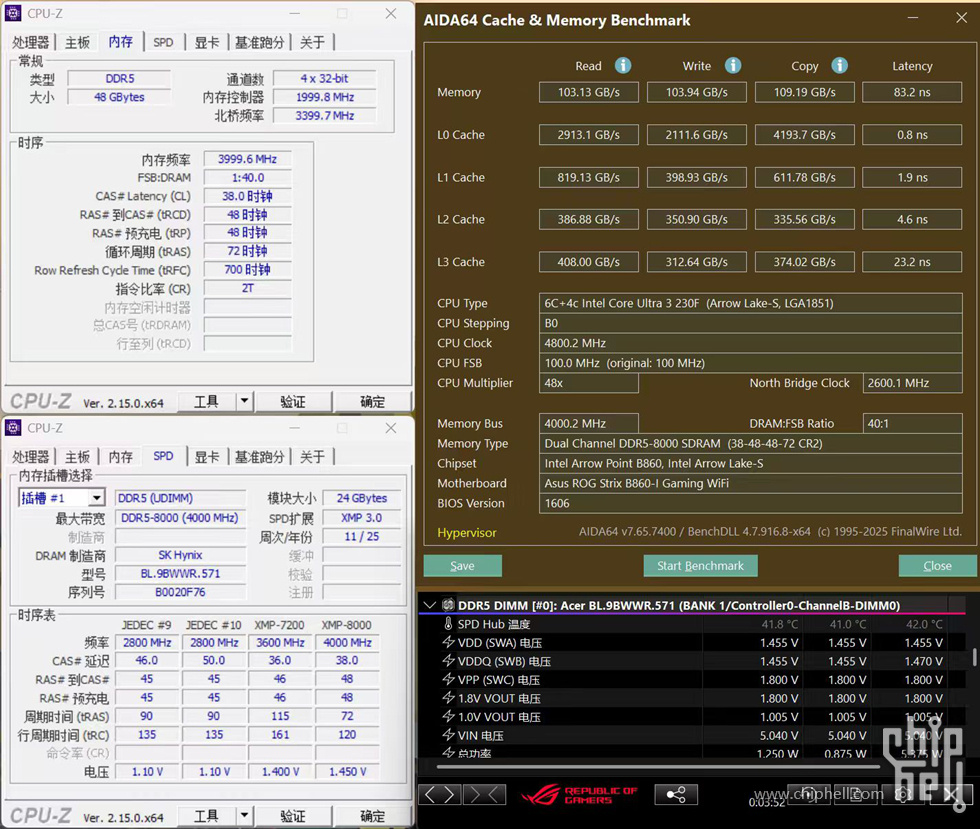
Task: Open 关于 tab in the CPU-Z memory window
Action: tap(312, 43)
